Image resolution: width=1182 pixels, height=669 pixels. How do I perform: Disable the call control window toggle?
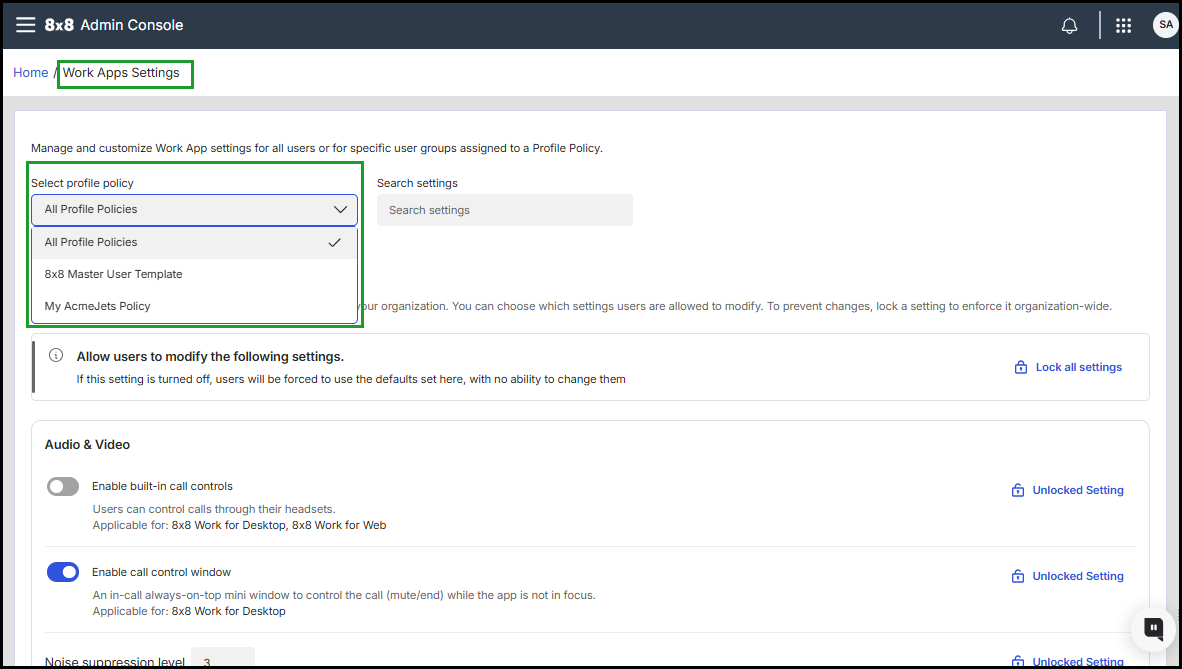click(x=63, y=573)
